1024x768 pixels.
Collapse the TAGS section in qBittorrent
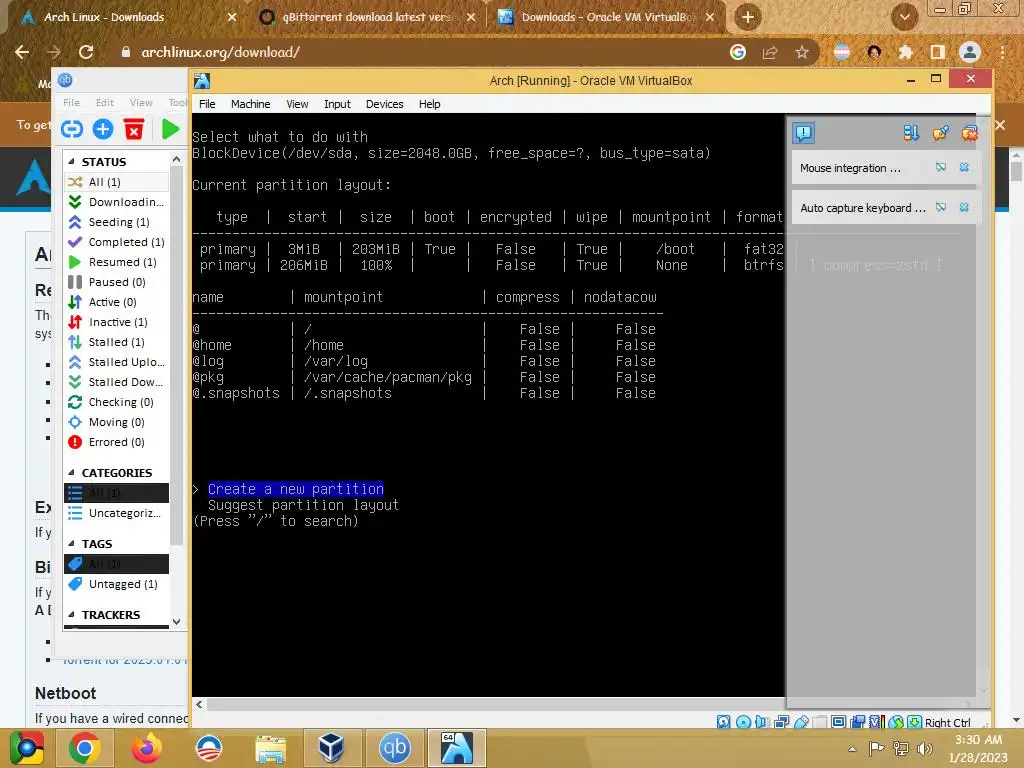click(x=71, y=543)
